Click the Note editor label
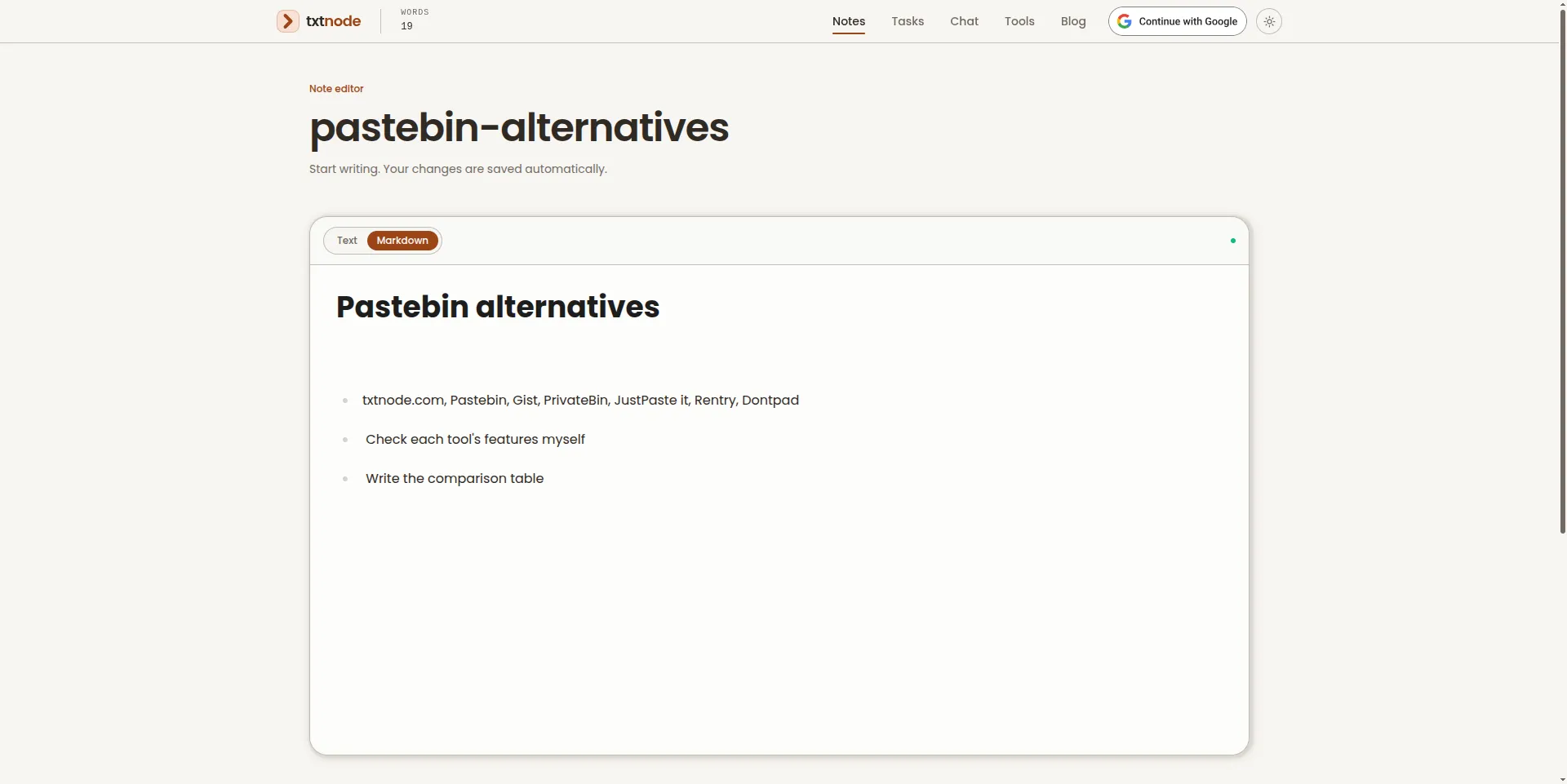 tap(336, 88)
